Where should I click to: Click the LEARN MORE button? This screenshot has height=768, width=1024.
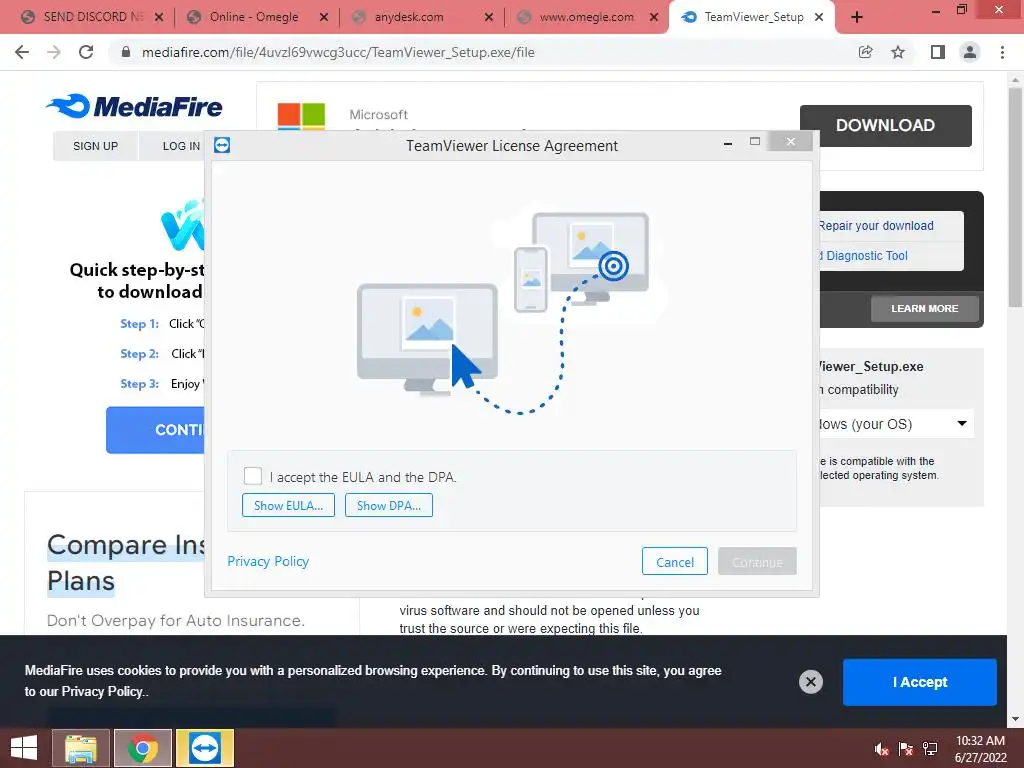point(925,308)
